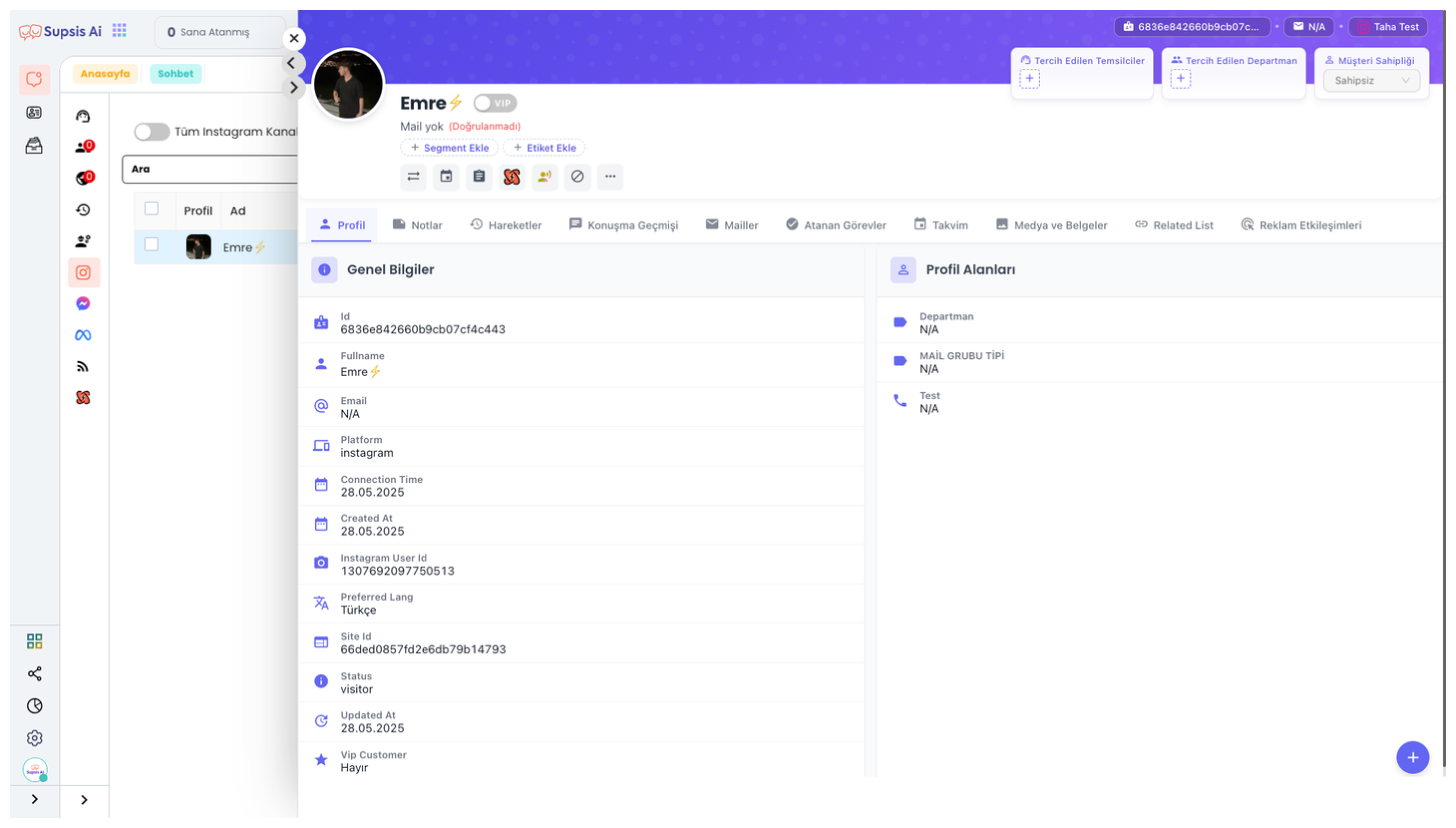Open the chat bubble icon in left sidebar
Screen dimensions: 1456x828
[34, 79]
